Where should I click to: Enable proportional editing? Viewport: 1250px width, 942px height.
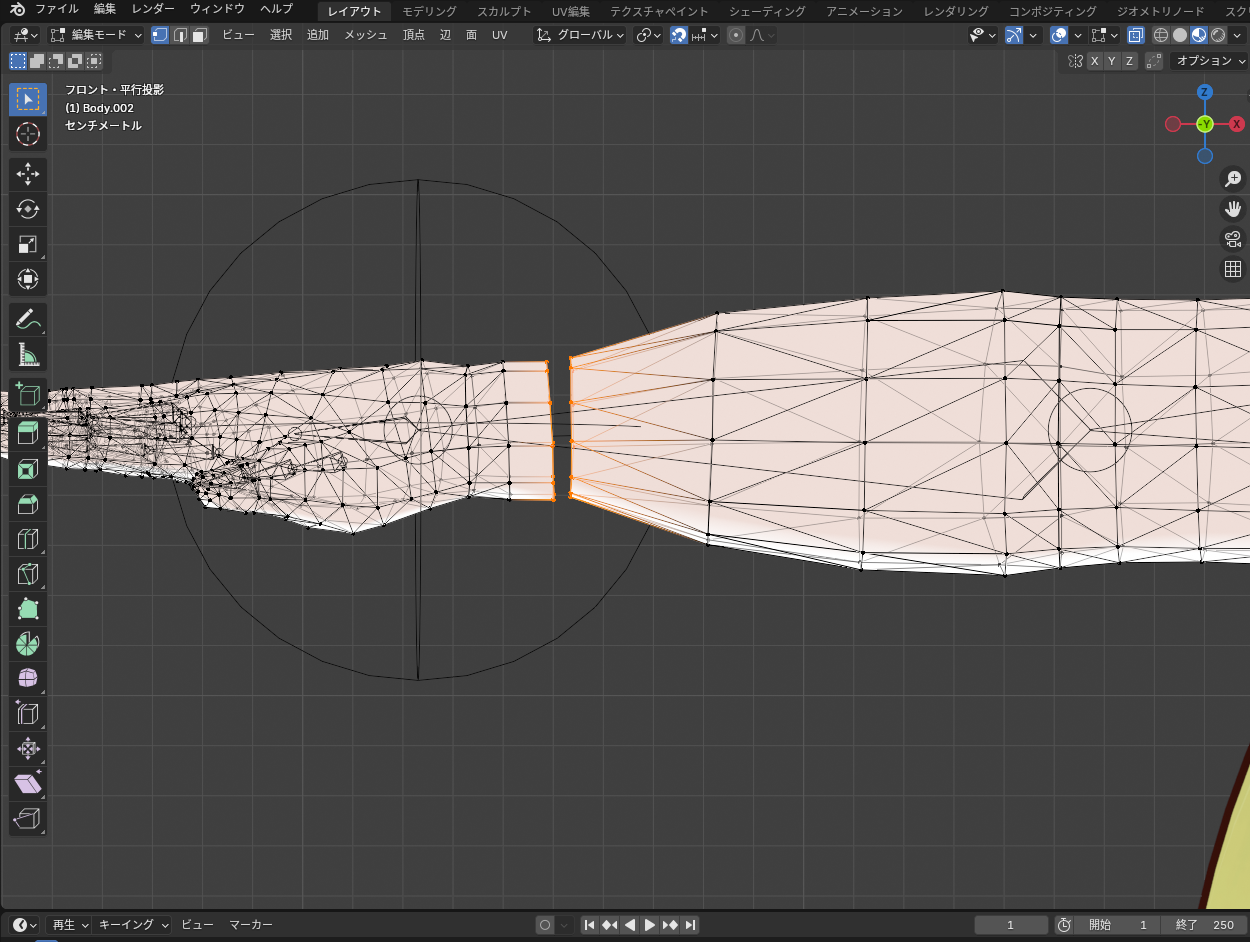click(736, 35)
